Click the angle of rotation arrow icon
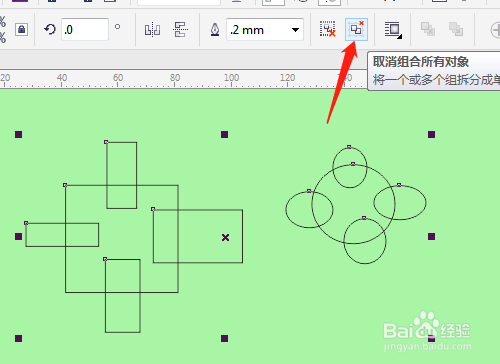The height and width of the screenshot is (364, 500). [50, 30]
